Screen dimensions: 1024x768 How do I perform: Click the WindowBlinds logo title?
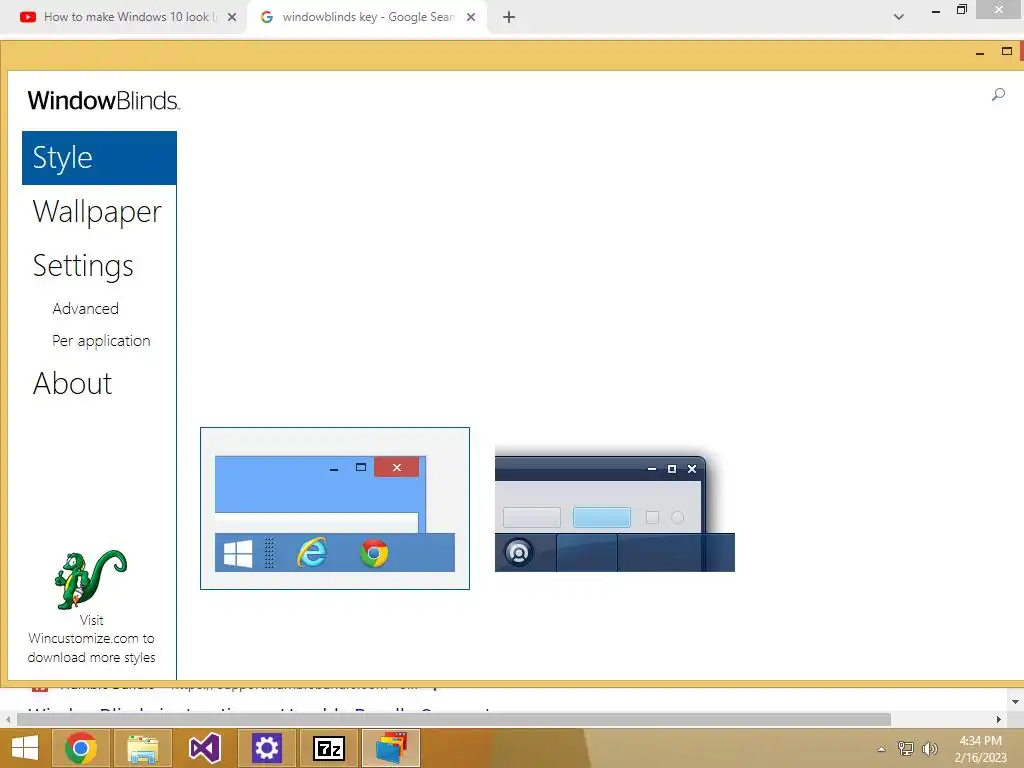pyautogui.click(x=103, y=101)
